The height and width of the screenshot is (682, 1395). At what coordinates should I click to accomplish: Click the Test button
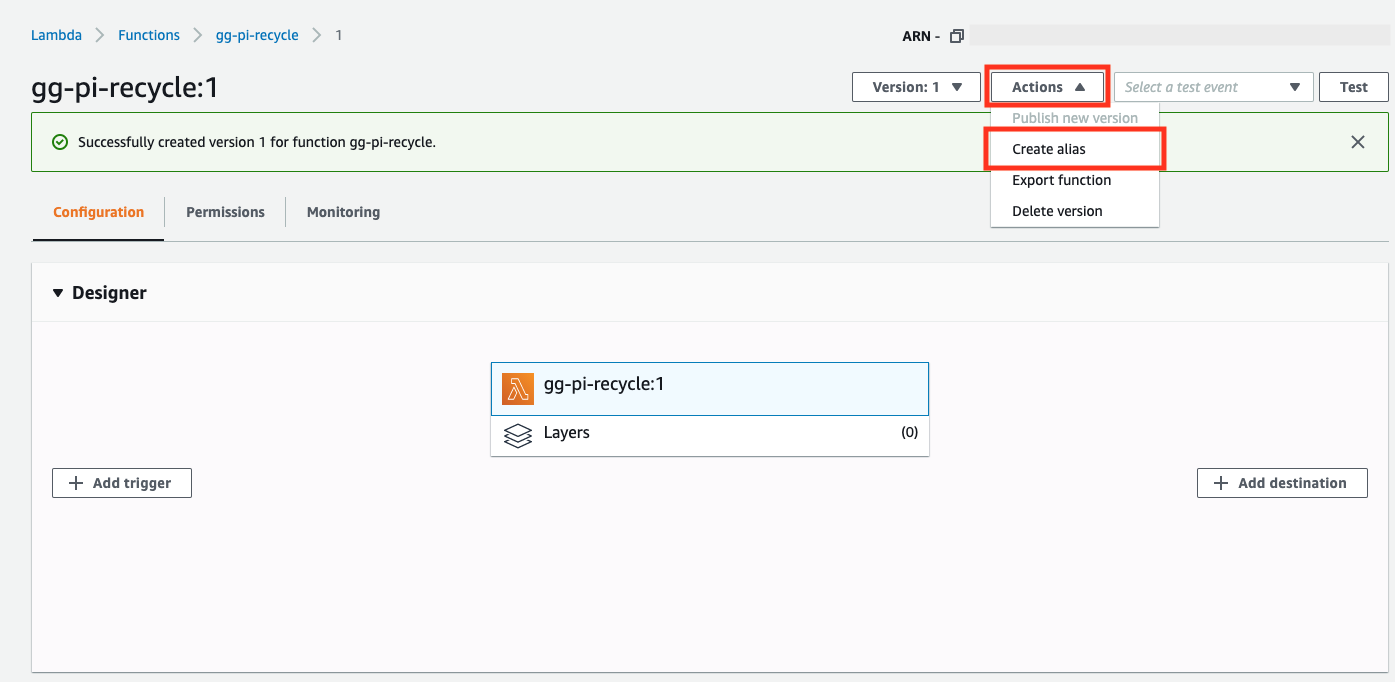point(1354,87)
